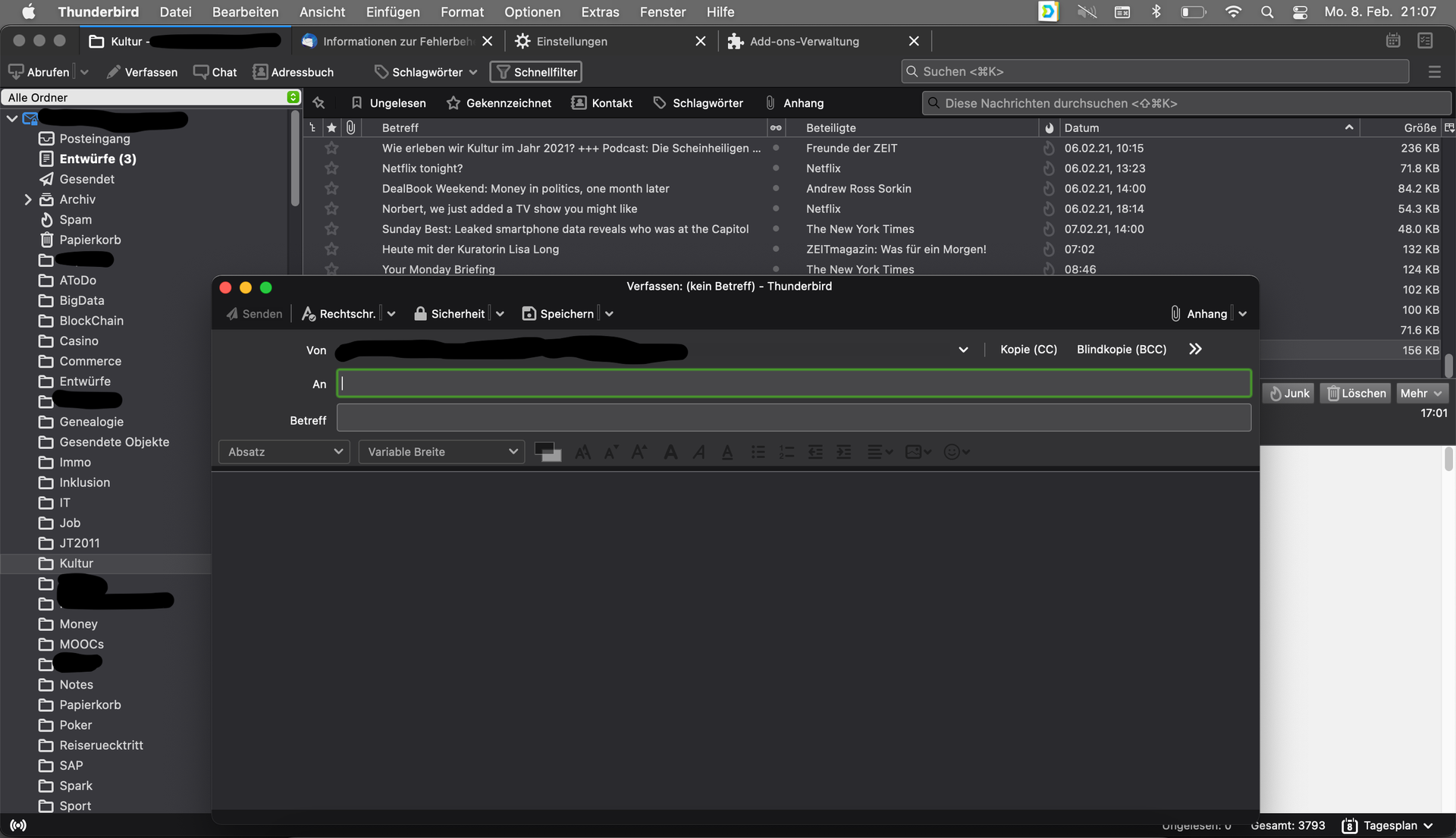
Task: Click the bulleted list icon
Action: coord(758,452)
